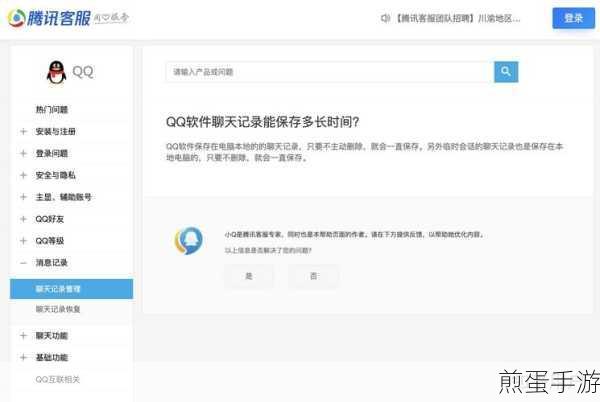Click the QQ软件聊天记录能保存多长时间 heading
This screenshot has width=600, height=402.
pyautogui.click(x=262, y=122)
